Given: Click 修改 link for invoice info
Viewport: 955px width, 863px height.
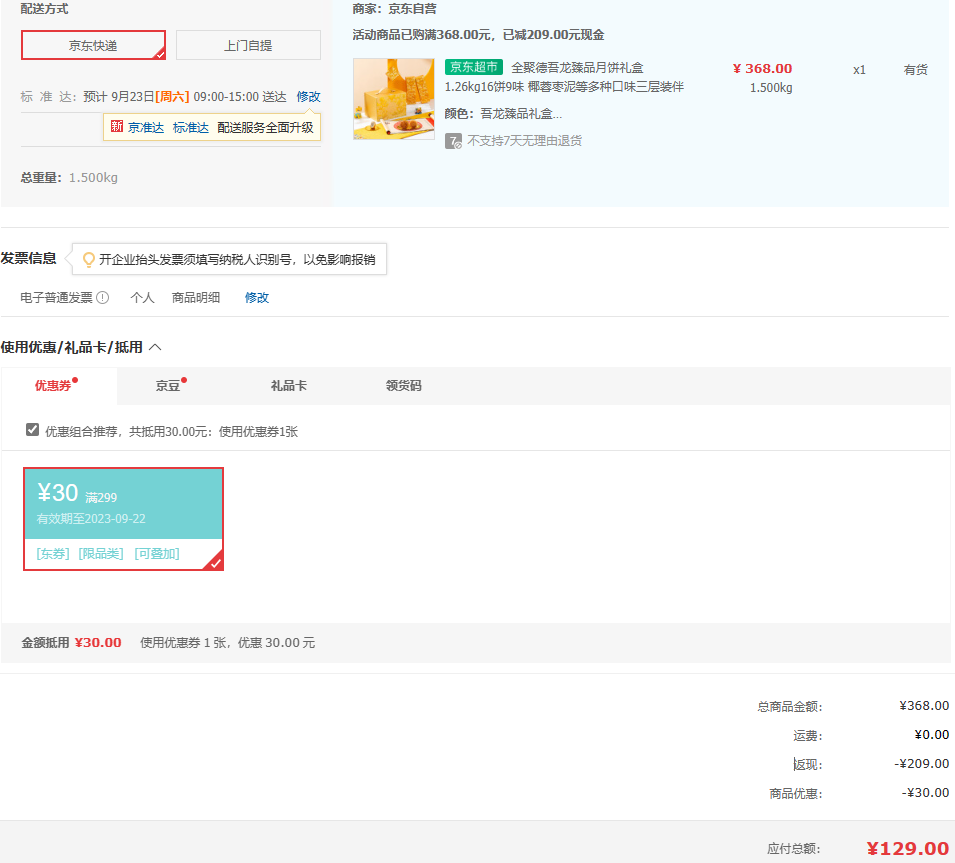Looking at the screenshot, I should 256,297.
